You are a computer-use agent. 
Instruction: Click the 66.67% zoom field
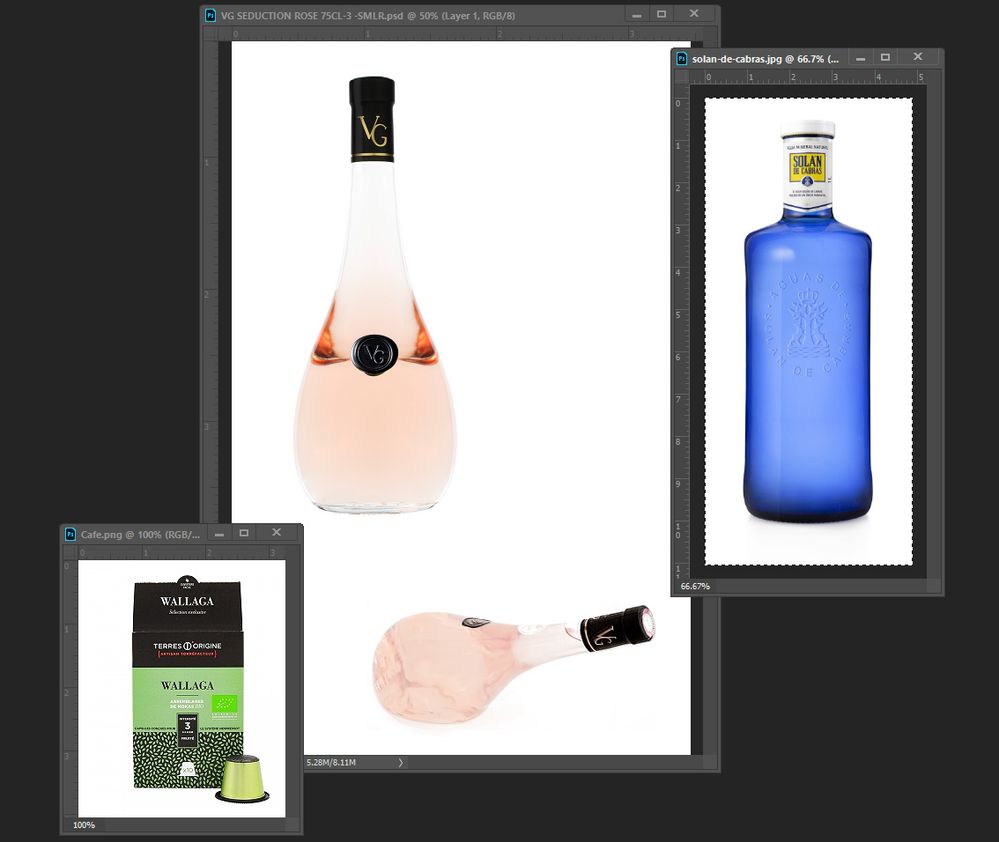coord(696,586)
